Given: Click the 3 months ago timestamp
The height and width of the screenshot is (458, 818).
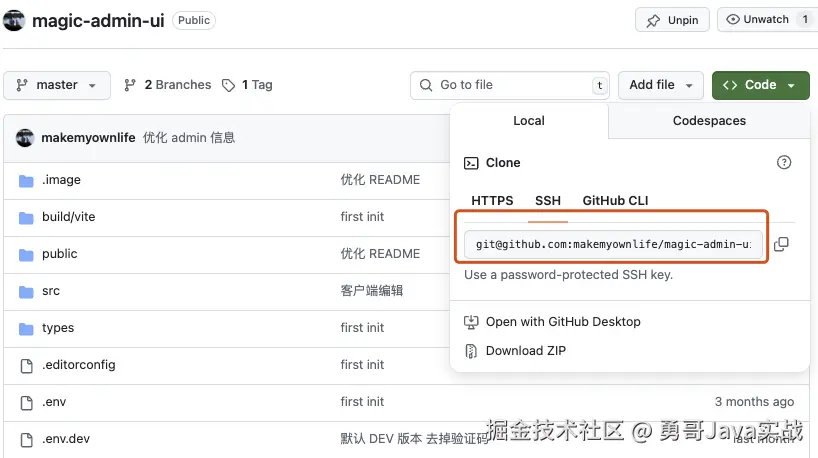Looking at the screenshot, I should click(754, 402).
